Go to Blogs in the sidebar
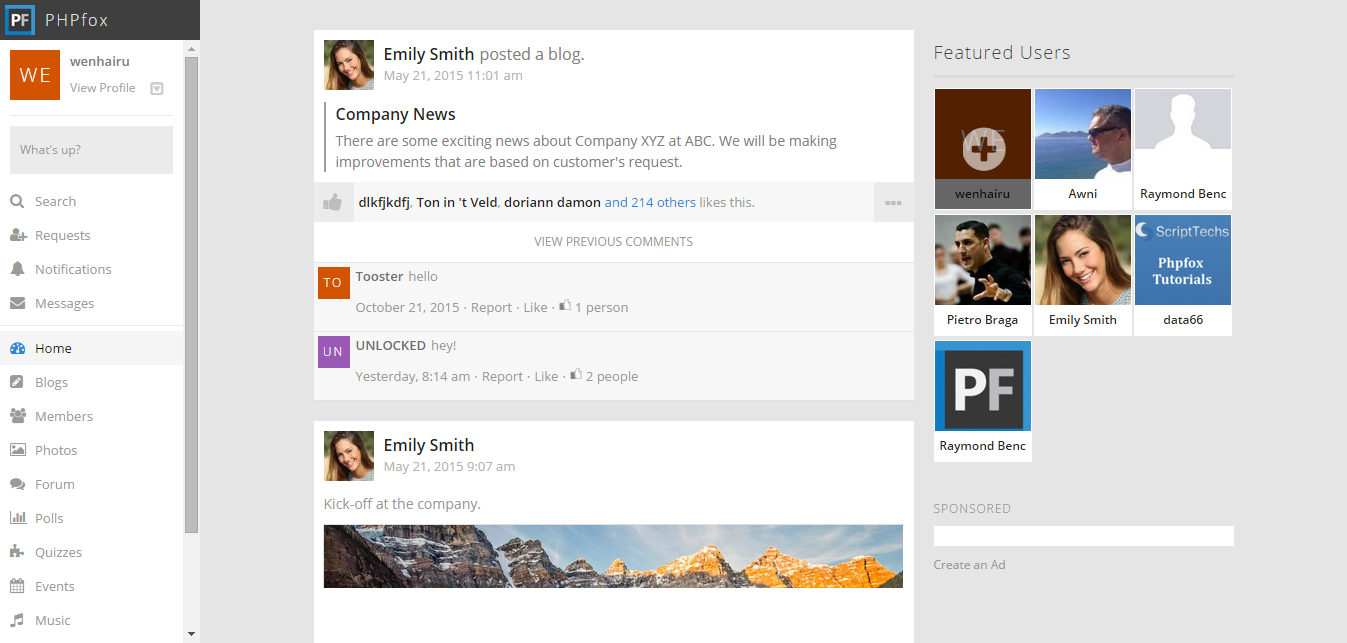The image size is (1347, 643). coord(92,382)
